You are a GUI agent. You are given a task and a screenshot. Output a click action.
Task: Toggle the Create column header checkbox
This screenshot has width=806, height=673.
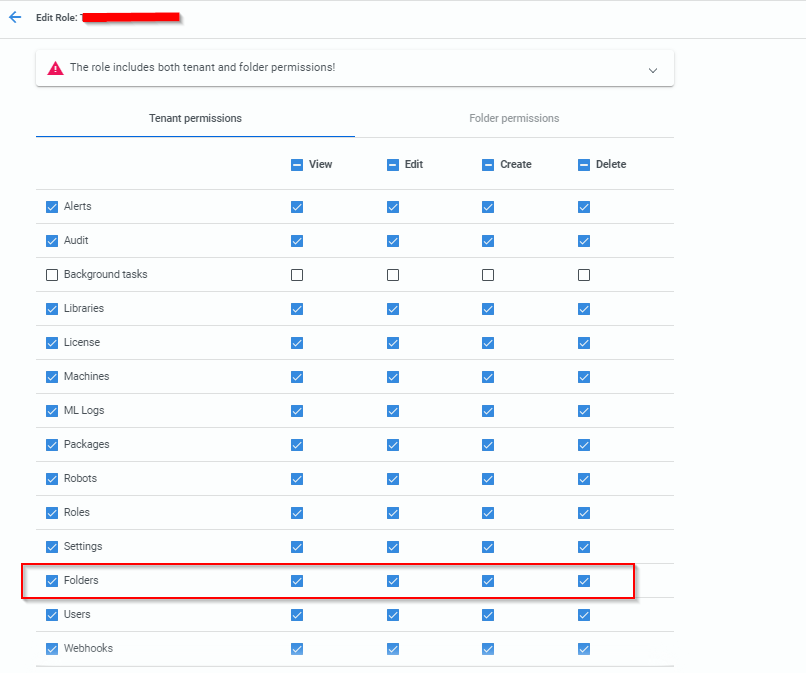click(x=488, y=164)
